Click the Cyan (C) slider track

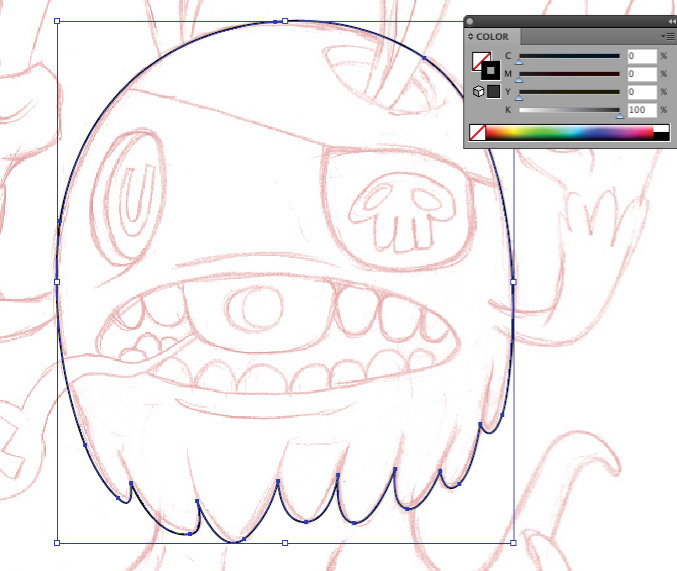[x=569, y=56]
